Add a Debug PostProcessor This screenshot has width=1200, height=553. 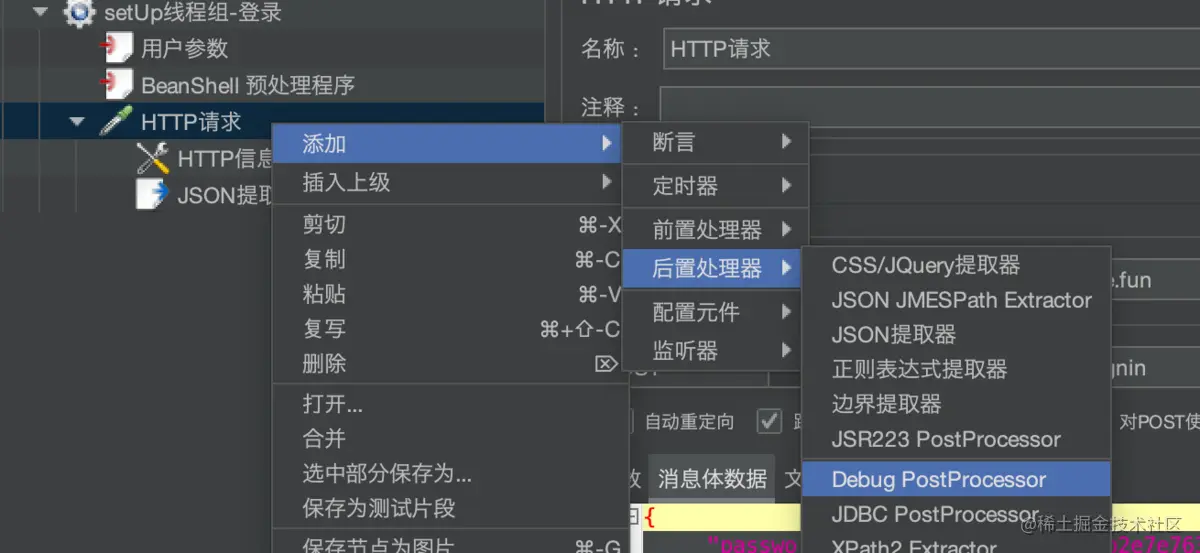point(957,480)
